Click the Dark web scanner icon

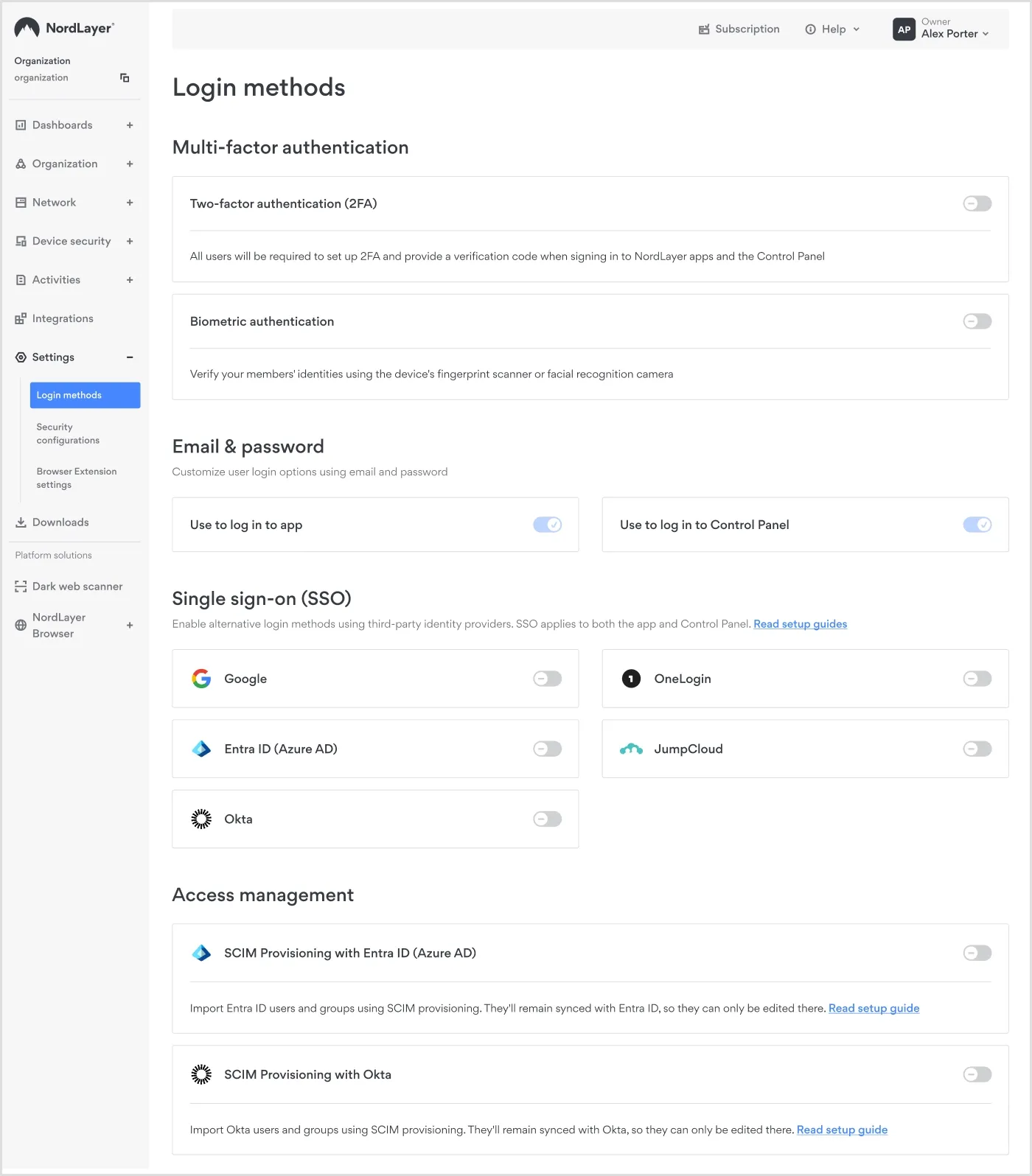tap(21, 587)
